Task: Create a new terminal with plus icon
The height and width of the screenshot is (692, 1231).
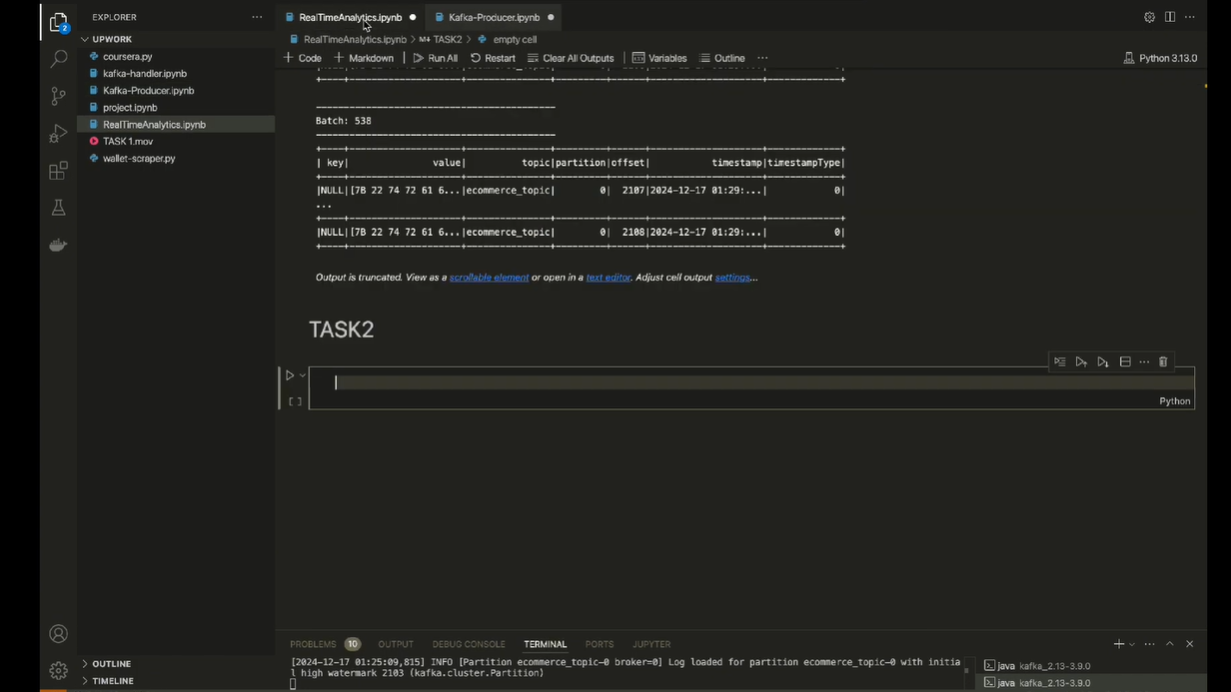Action: [1118, 644]
